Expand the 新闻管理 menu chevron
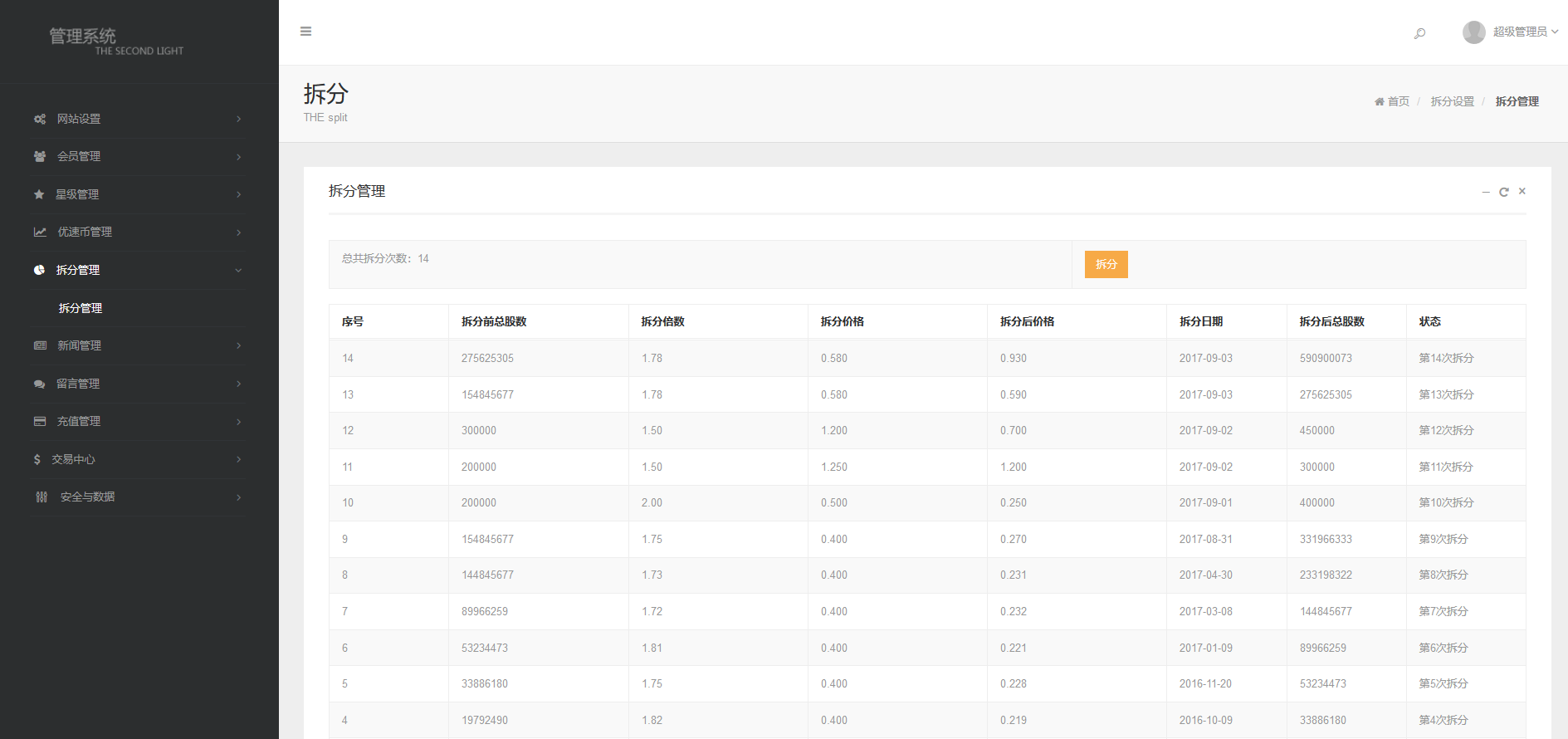 238,345
